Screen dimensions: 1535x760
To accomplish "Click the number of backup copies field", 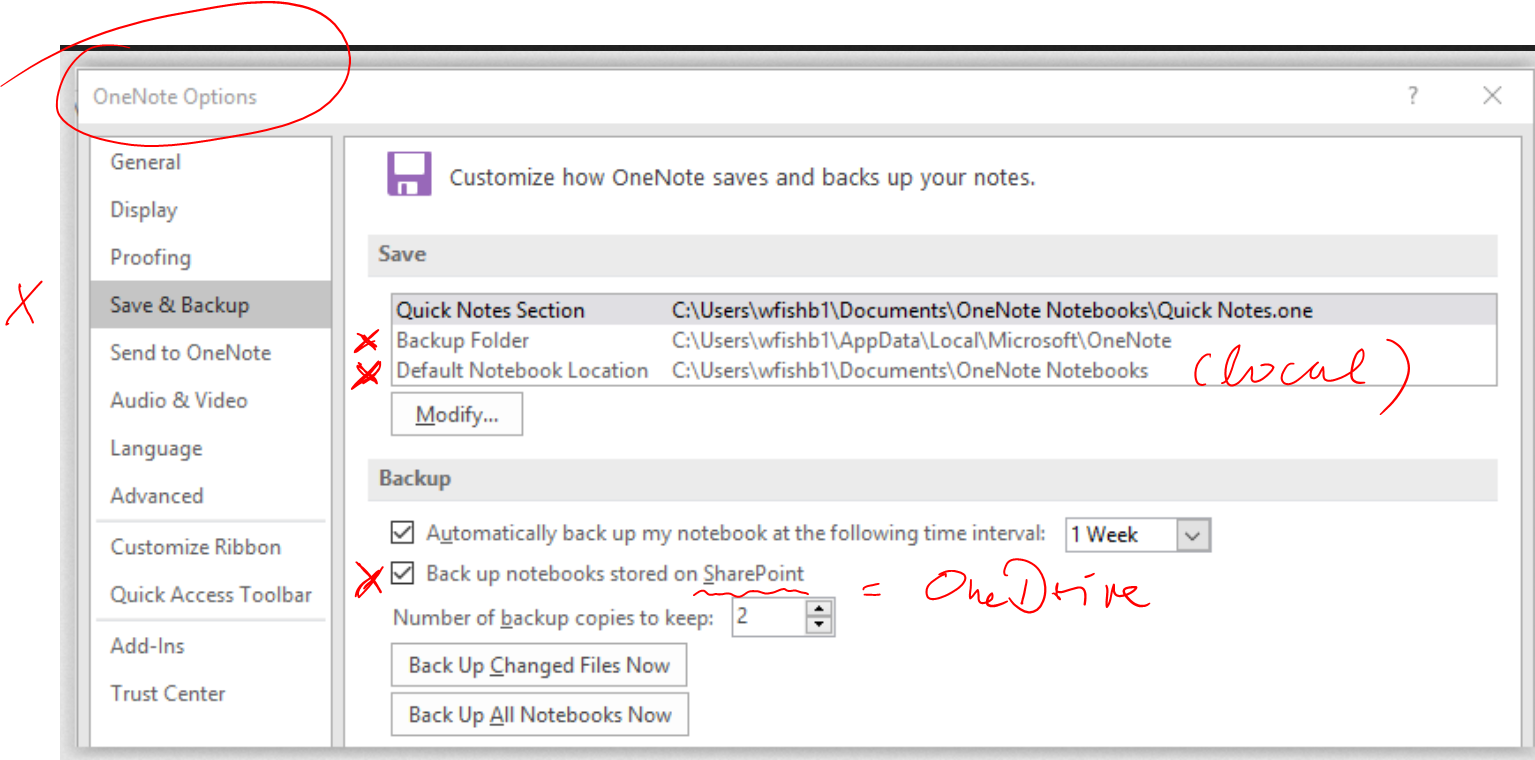I will (770, 616).
